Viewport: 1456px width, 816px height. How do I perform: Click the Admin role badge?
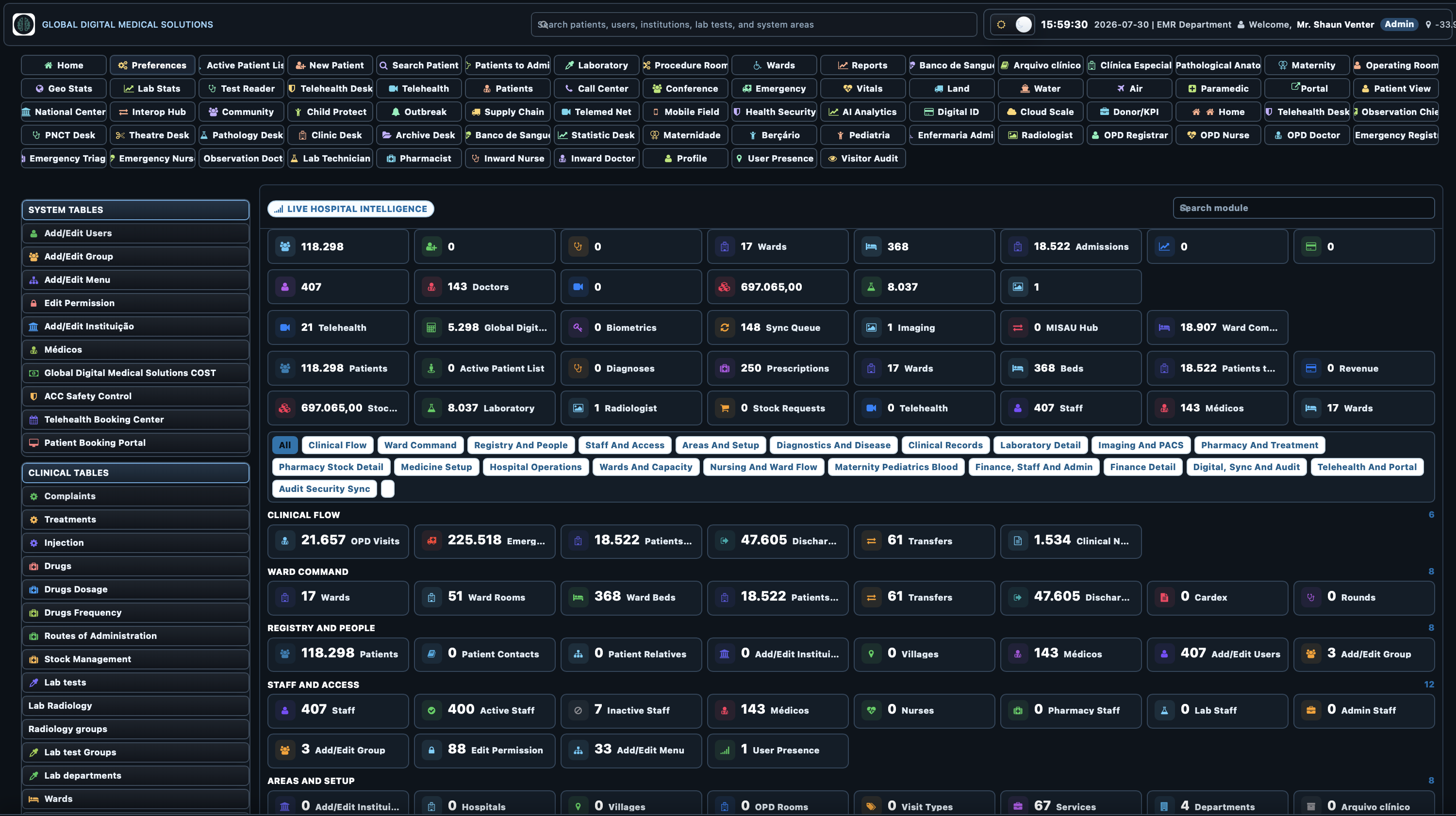coord(1399,24)
